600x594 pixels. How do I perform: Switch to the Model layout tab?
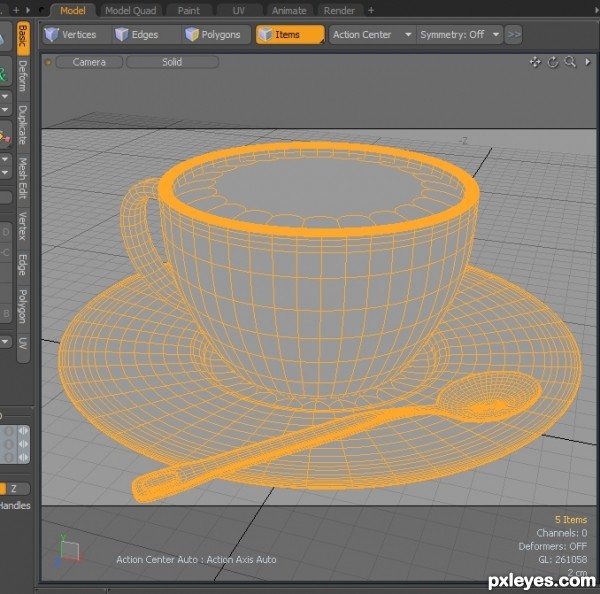click(72, 10)
